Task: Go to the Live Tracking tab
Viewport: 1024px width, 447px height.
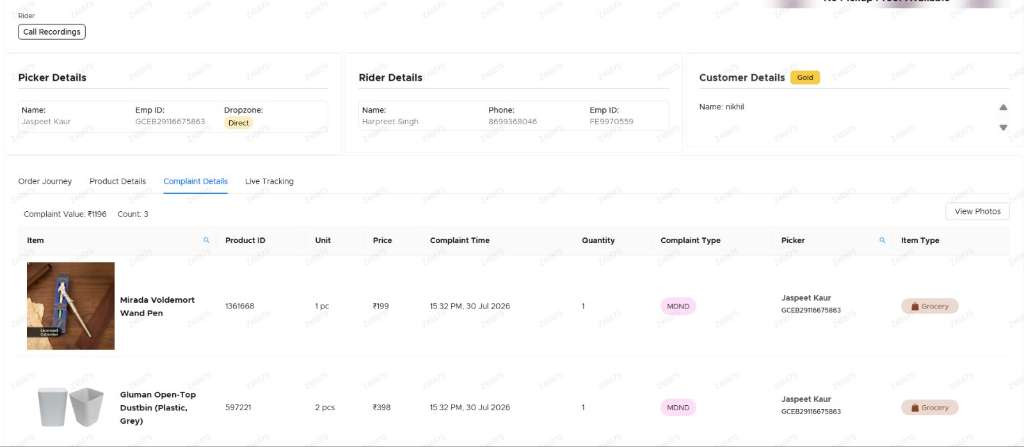Action: [x=269, y=181]
